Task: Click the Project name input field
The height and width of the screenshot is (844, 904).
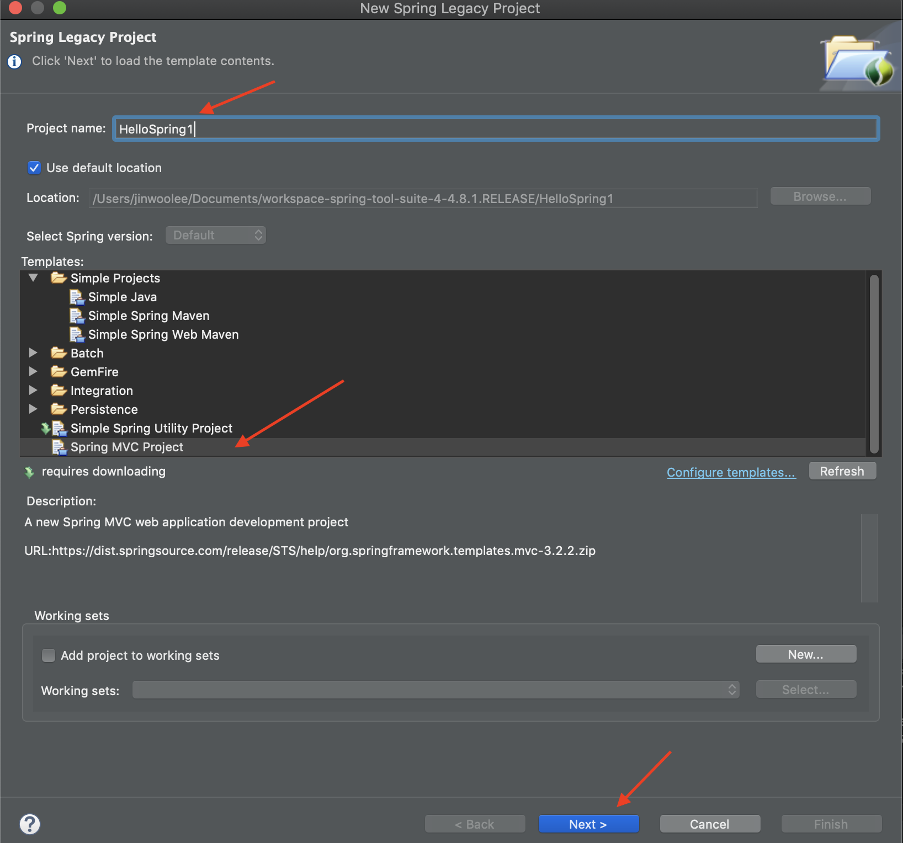Action: [x=496, y=129]
